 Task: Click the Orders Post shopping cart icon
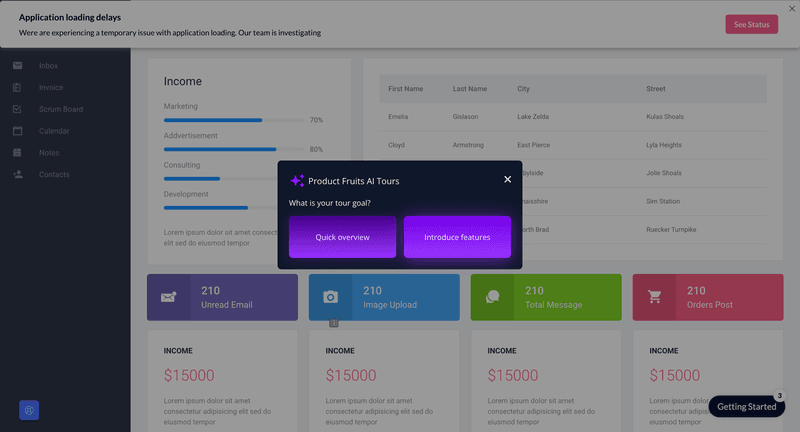pos(654,297)
